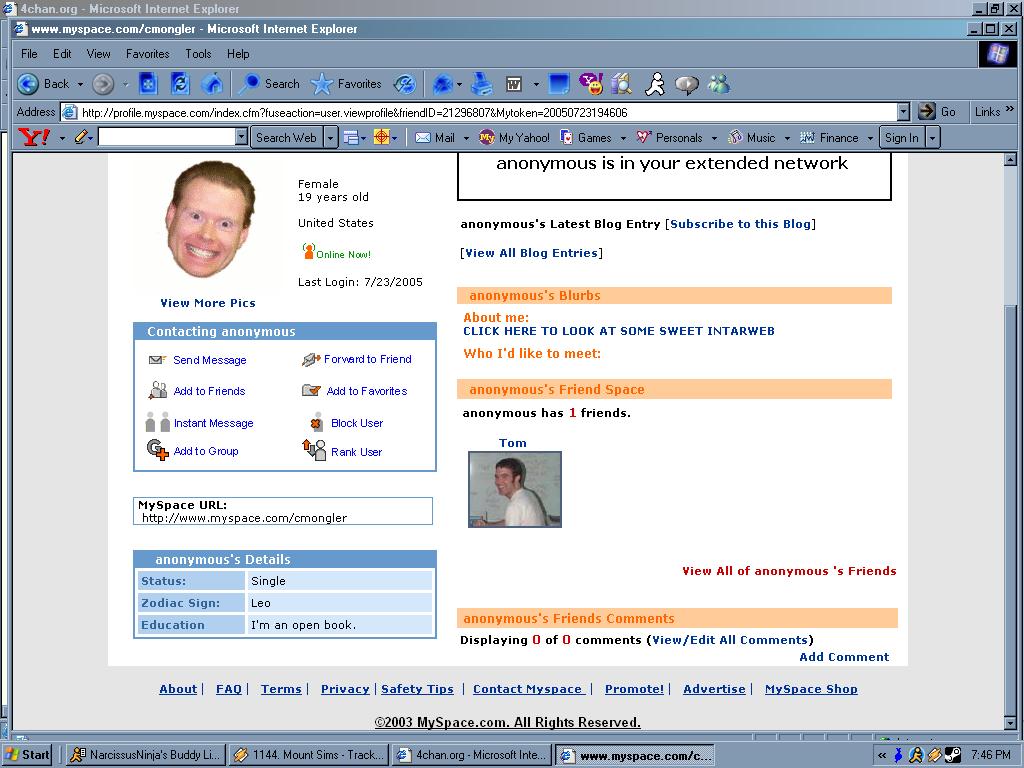Image resolution: width=1024 pixels, height=768 pixels.
Task: Click the Yahoo Messenger smiley icon
Action: (x=591, y=84)
